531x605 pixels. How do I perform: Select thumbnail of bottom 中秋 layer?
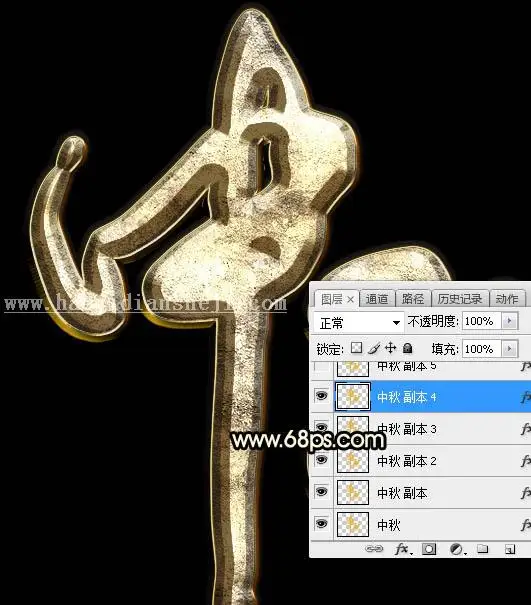click(x=353, y=525)
